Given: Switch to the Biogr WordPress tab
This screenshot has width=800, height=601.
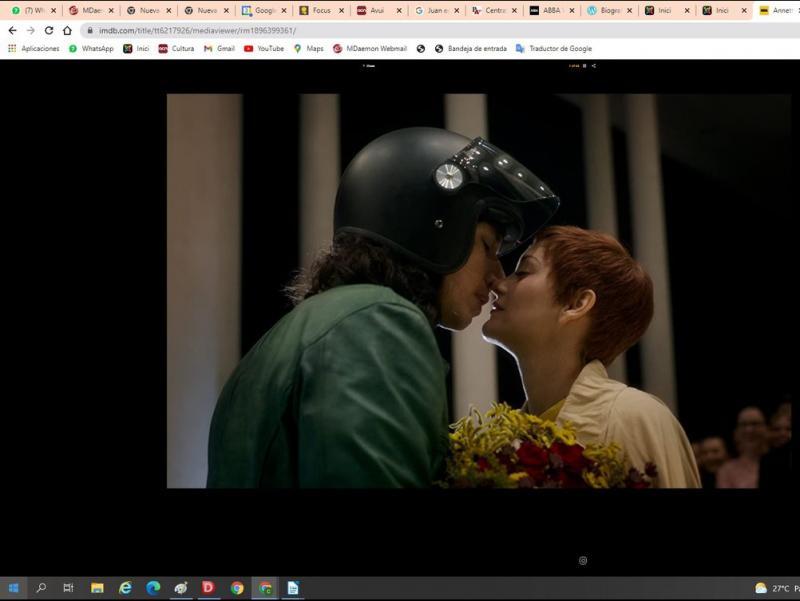Looking at the screenshot, I should click(610, 10).
